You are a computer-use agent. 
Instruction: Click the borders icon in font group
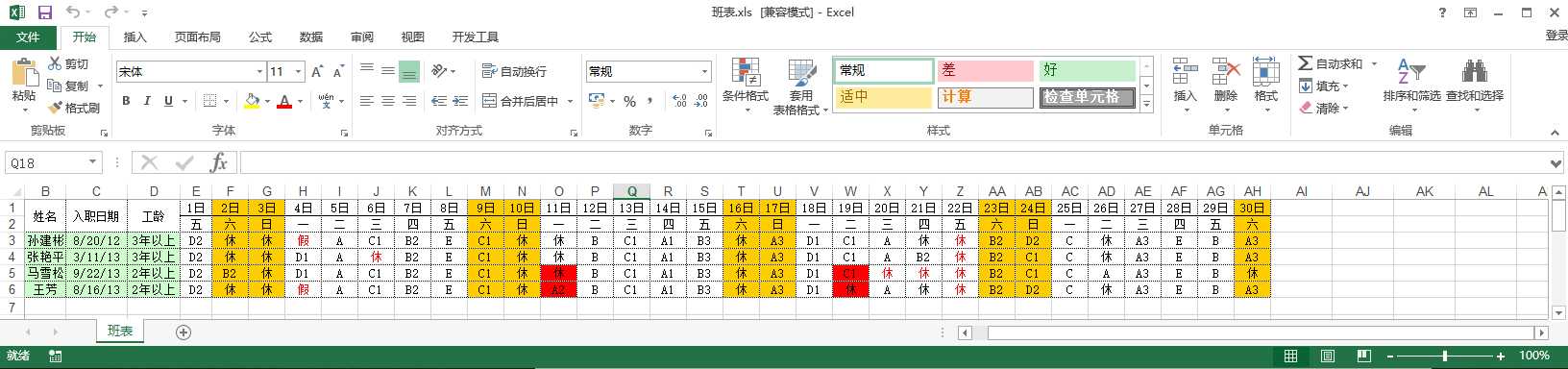pos(208,101)
